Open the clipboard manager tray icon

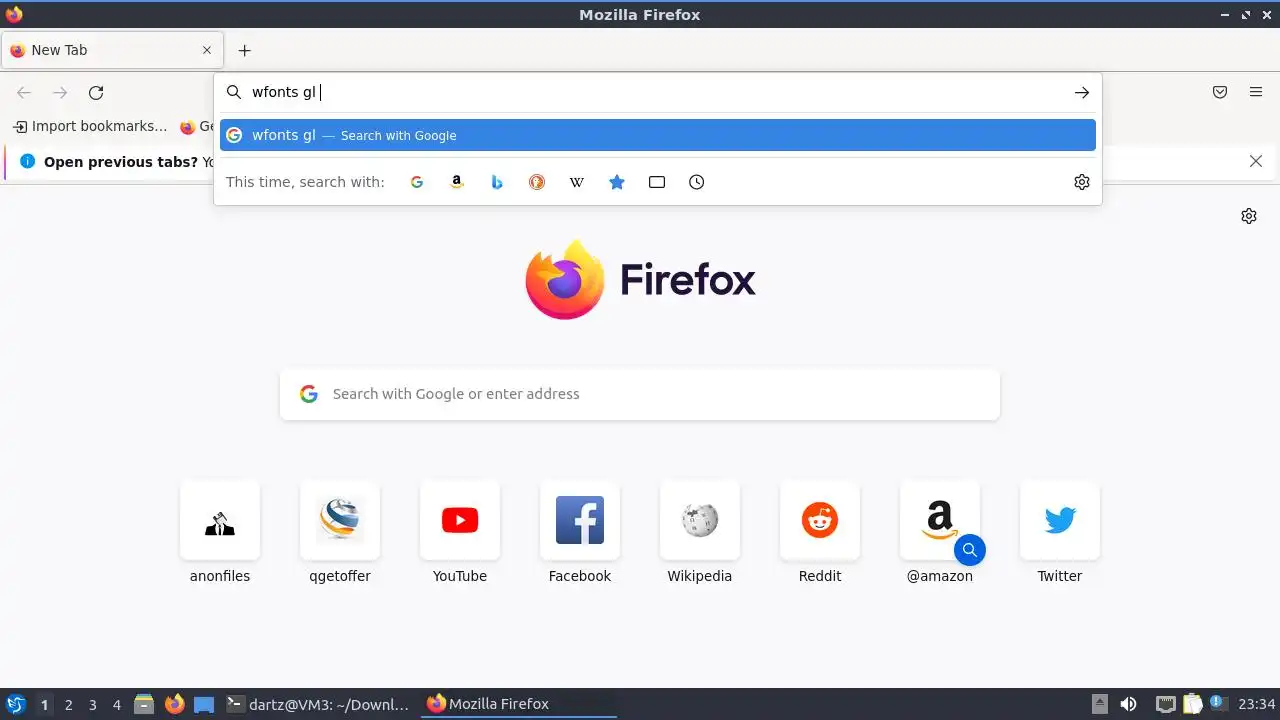click(x=1192, y=704)
